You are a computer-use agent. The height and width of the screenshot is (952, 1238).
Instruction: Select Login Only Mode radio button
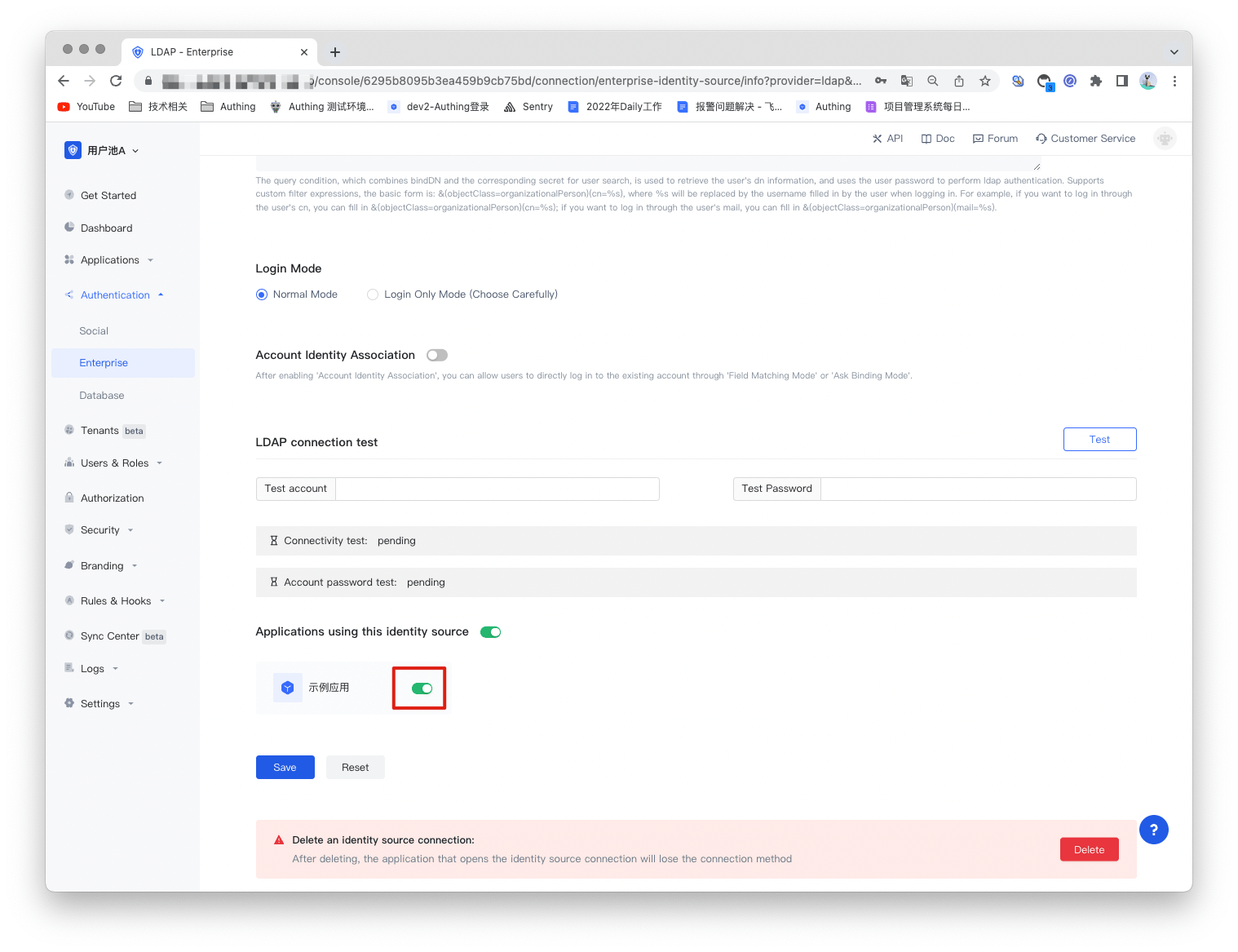[x=373, y=294]
